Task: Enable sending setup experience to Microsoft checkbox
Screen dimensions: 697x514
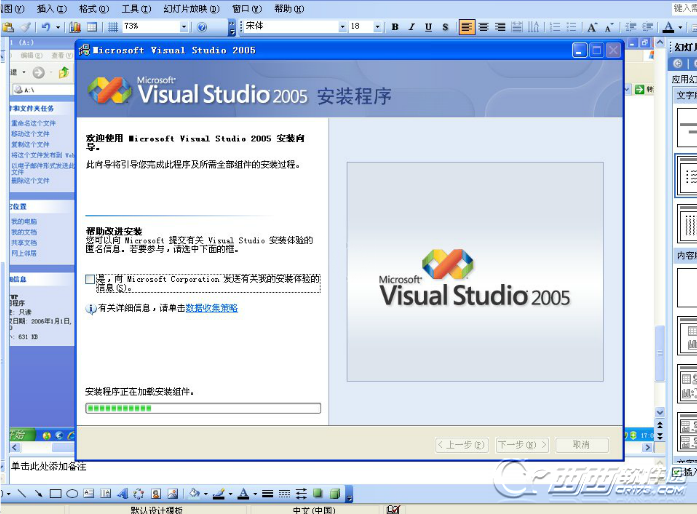Action: pos(91,280)
